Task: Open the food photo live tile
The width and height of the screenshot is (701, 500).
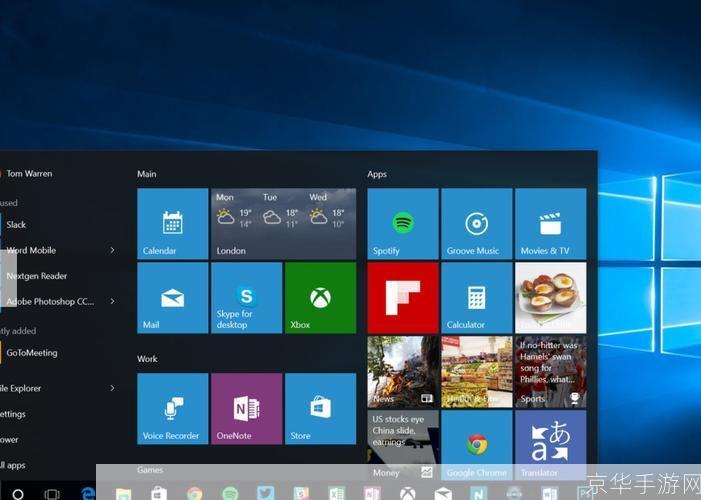Action: (551, 298)
